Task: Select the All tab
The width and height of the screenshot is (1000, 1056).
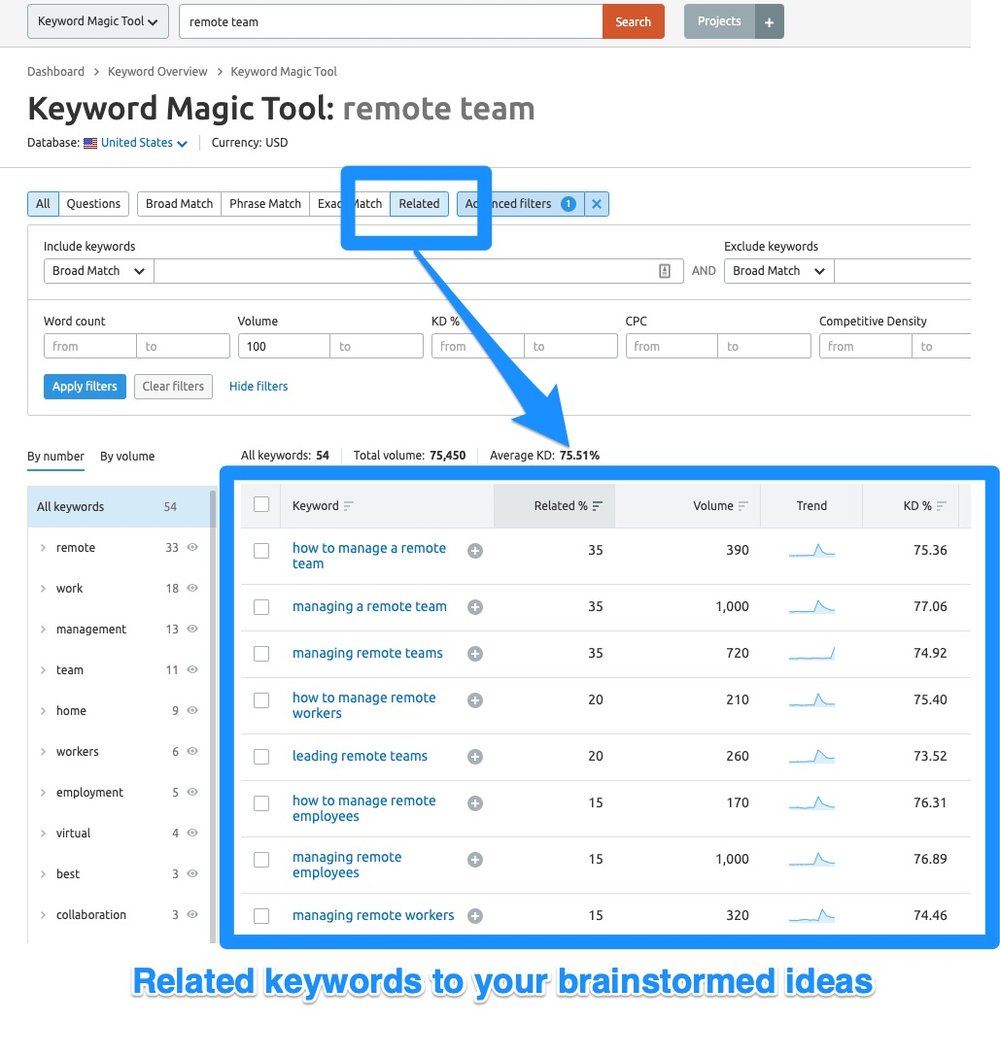Action: pyautogui.click(x=43, y=204)
